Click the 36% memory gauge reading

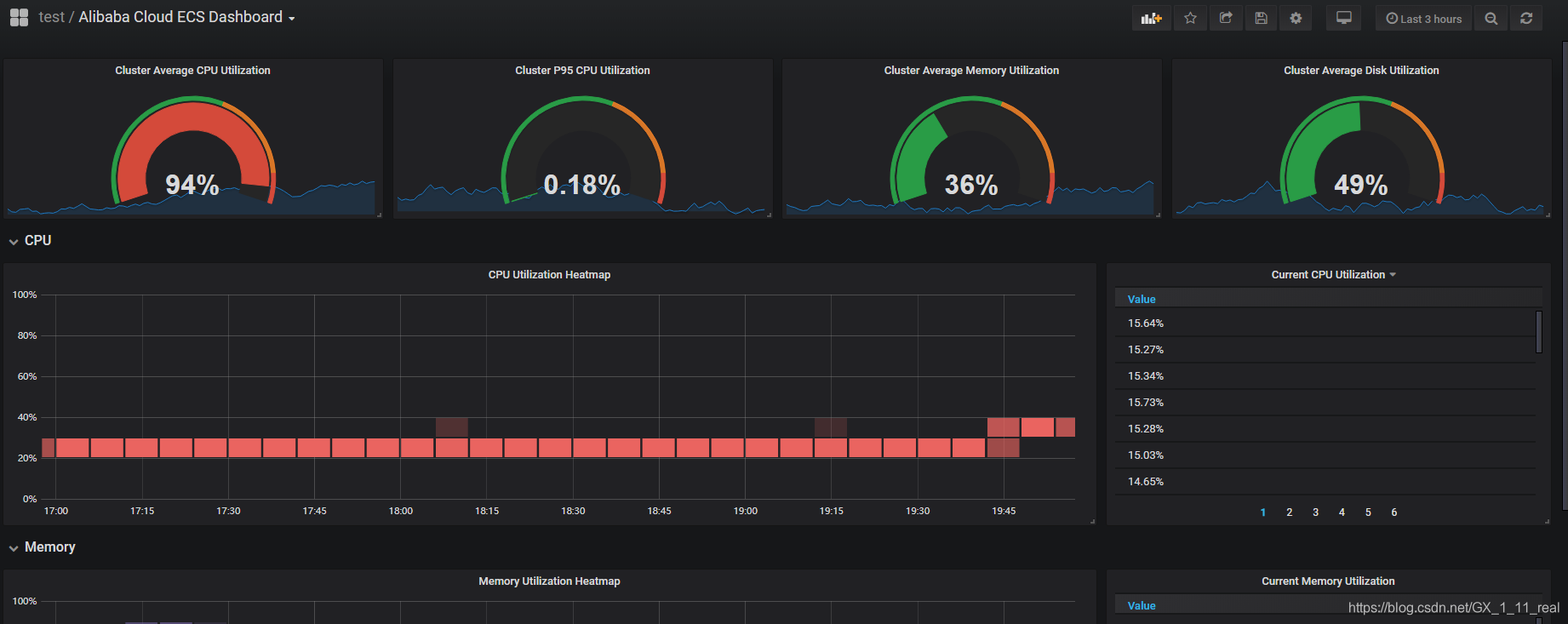[971, 185]
